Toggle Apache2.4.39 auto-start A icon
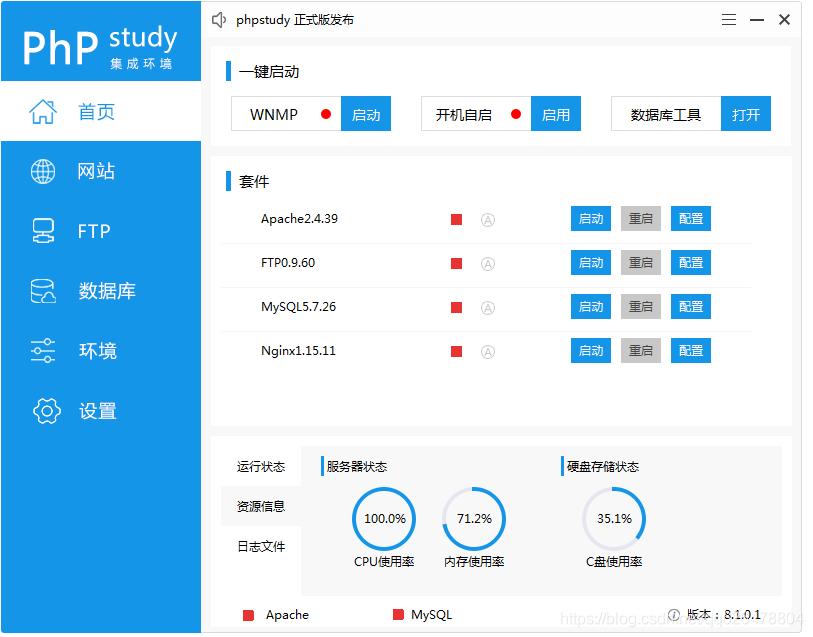The width and height of the screenshot is (813, 637). [x=488, y=220]
